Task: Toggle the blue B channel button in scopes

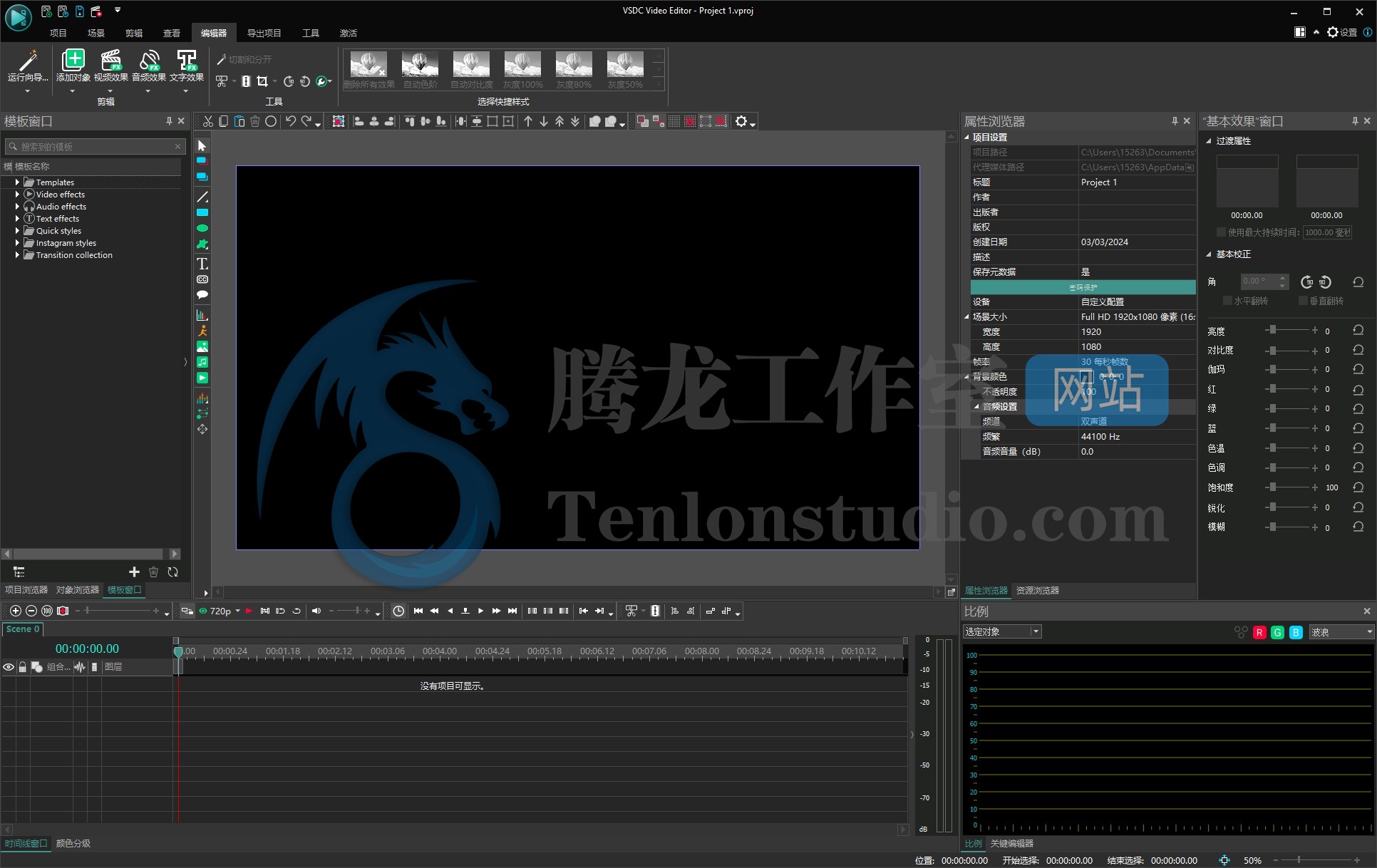Action: 1296,632
